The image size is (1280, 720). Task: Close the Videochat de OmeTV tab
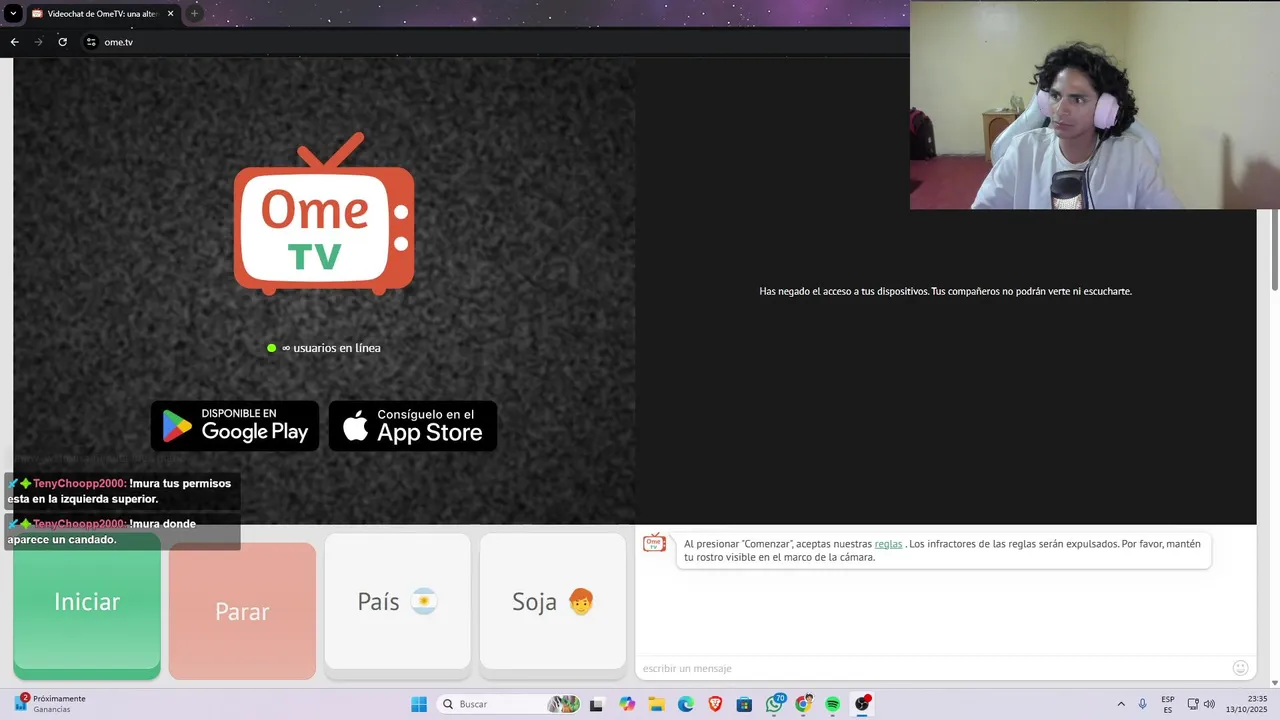click(171, 14)
